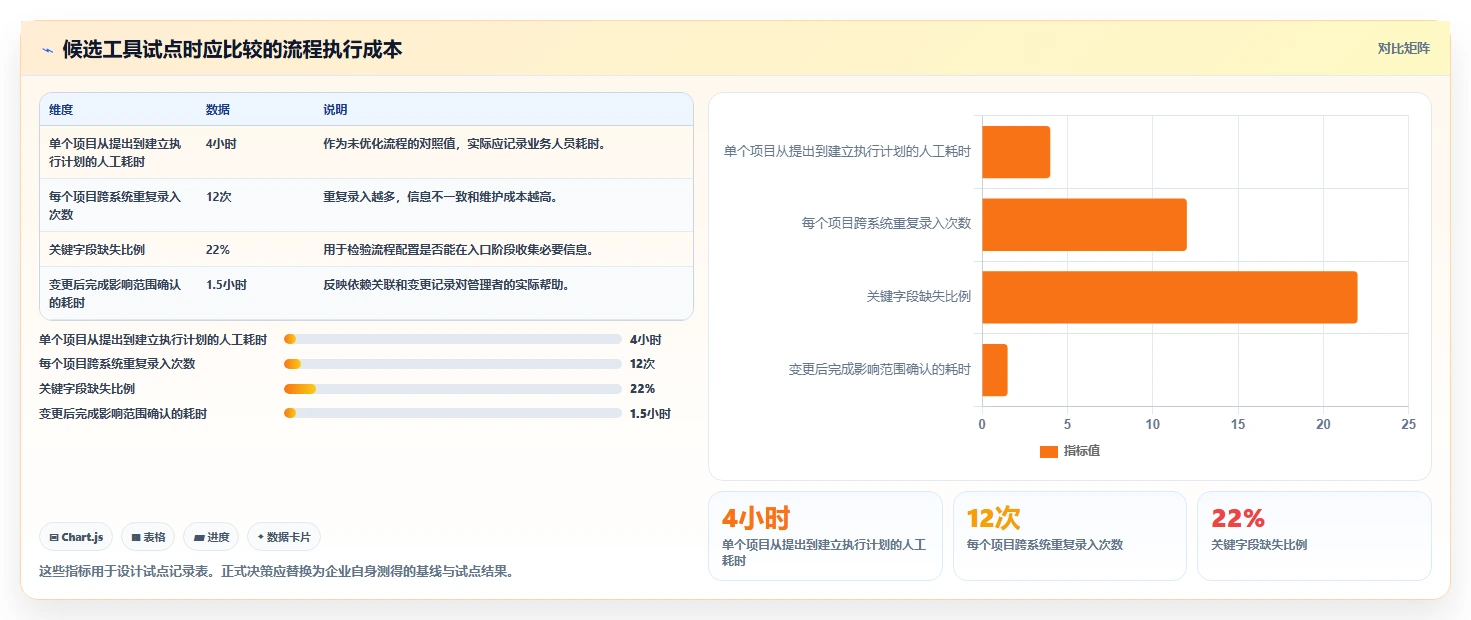Viewport: 1471px width, 620px height.
Task: Click the 进度 tag chip
Action: point(212,537)
